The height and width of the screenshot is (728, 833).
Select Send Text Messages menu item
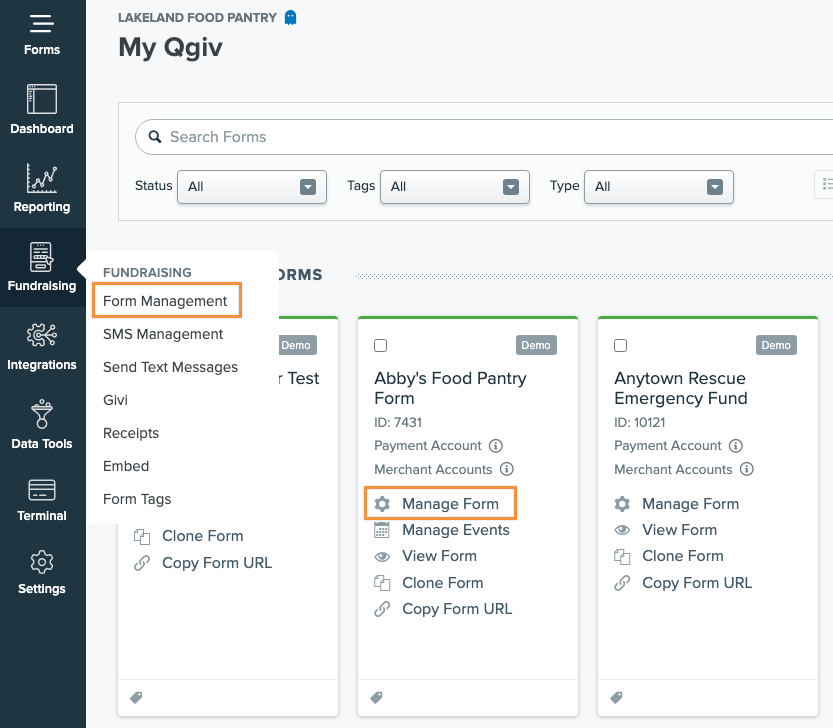170,367
